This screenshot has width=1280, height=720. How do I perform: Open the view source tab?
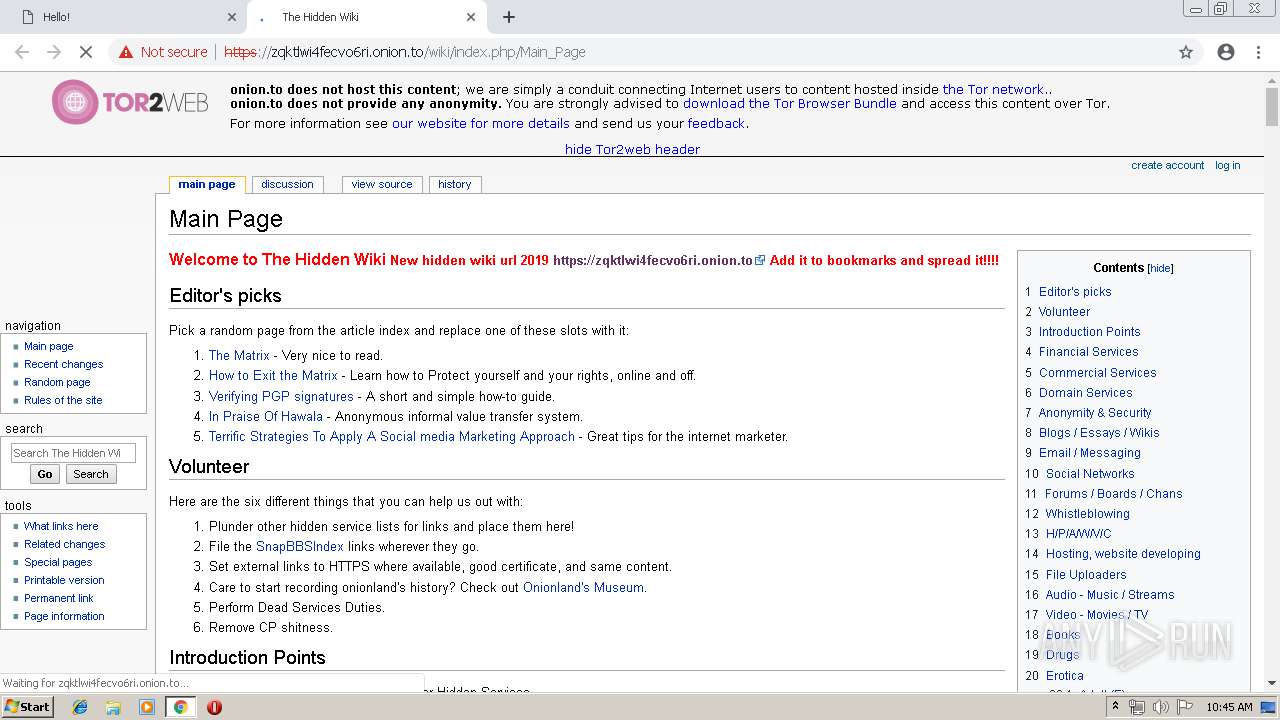coord(382,184)
